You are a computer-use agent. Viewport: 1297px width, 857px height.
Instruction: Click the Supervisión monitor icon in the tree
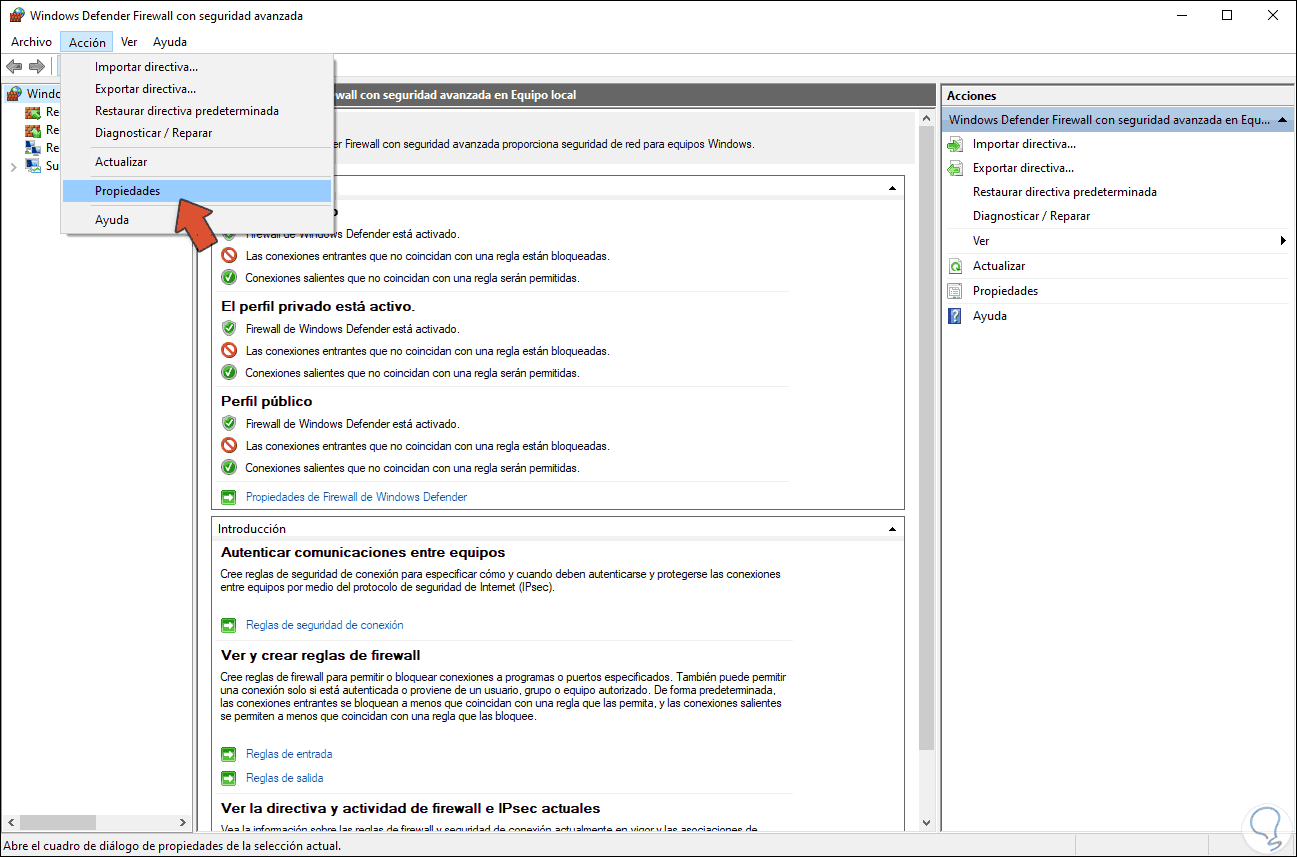[x=33, y=166]
